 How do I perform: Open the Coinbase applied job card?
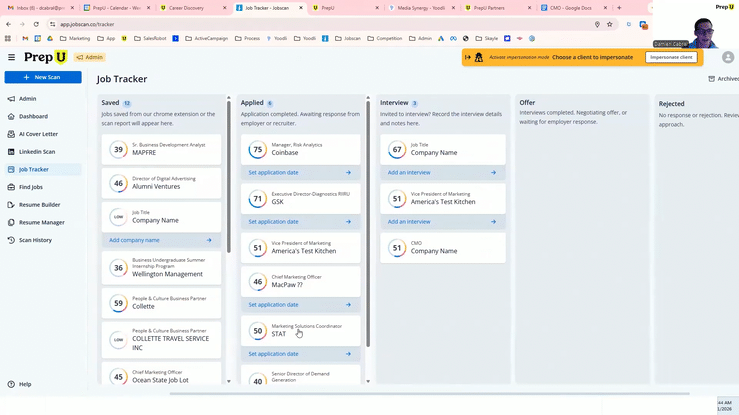(x=301, y=149)
